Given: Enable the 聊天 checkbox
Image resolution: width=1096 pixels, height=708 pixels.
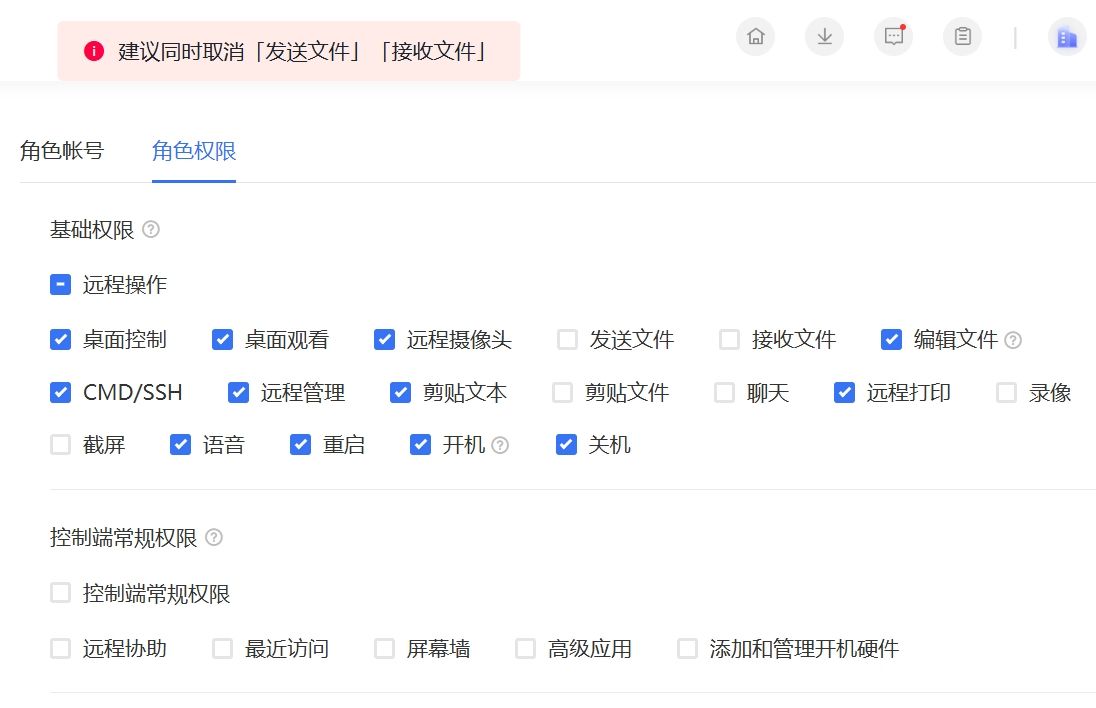Looking at the screenshot, I should (725, 393).
